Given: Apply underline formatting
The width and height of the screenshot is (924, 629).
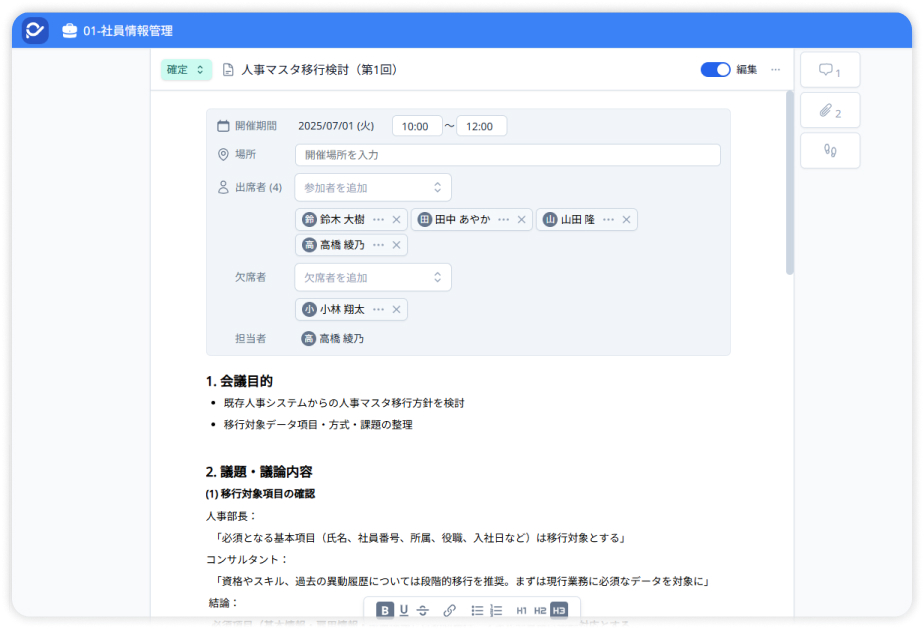Looking at the screenshot, I should click(404, 610).
